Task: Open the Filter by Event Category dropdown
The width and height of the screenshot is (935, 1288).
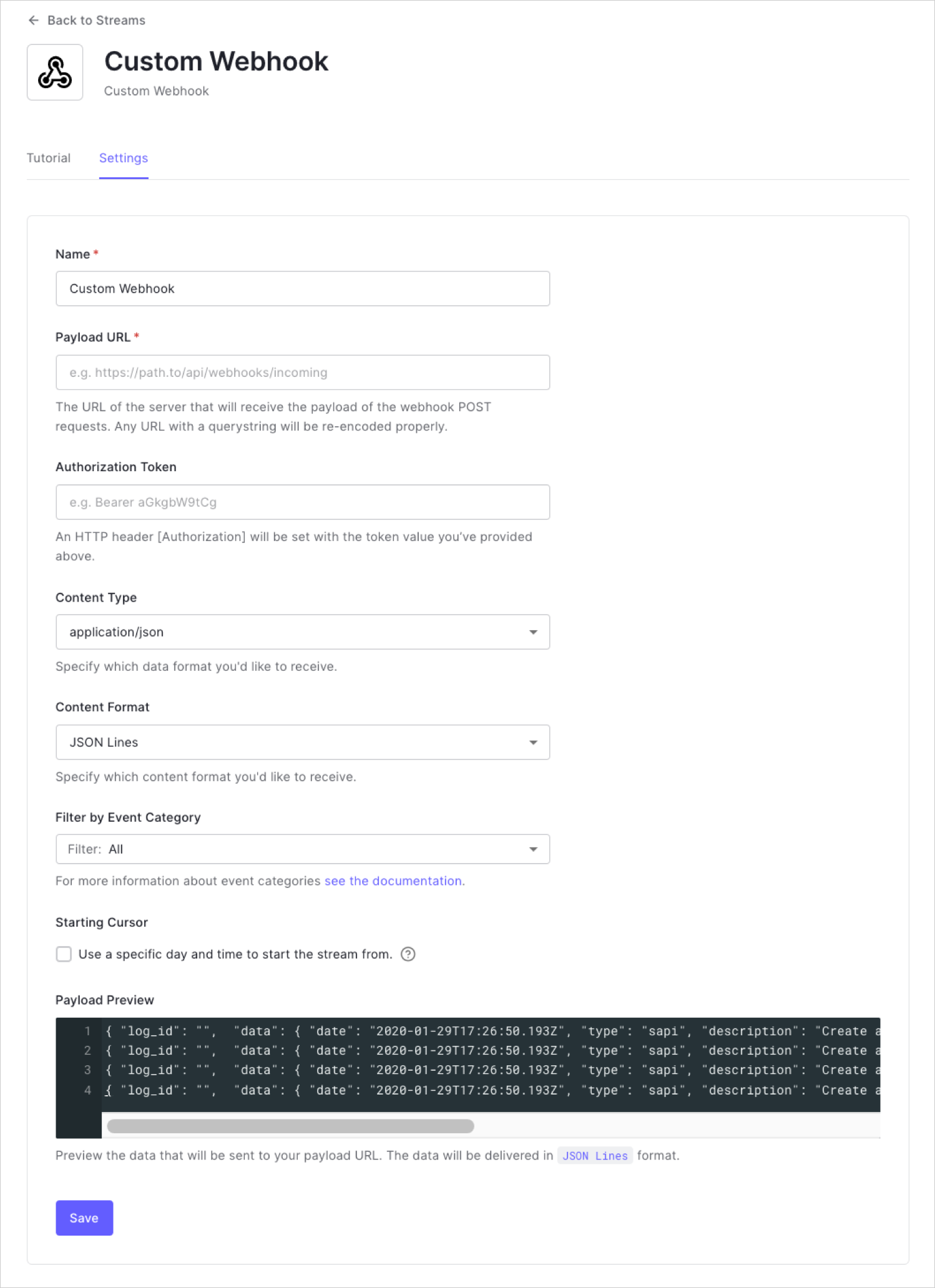Action: click(x=302, y=849)
